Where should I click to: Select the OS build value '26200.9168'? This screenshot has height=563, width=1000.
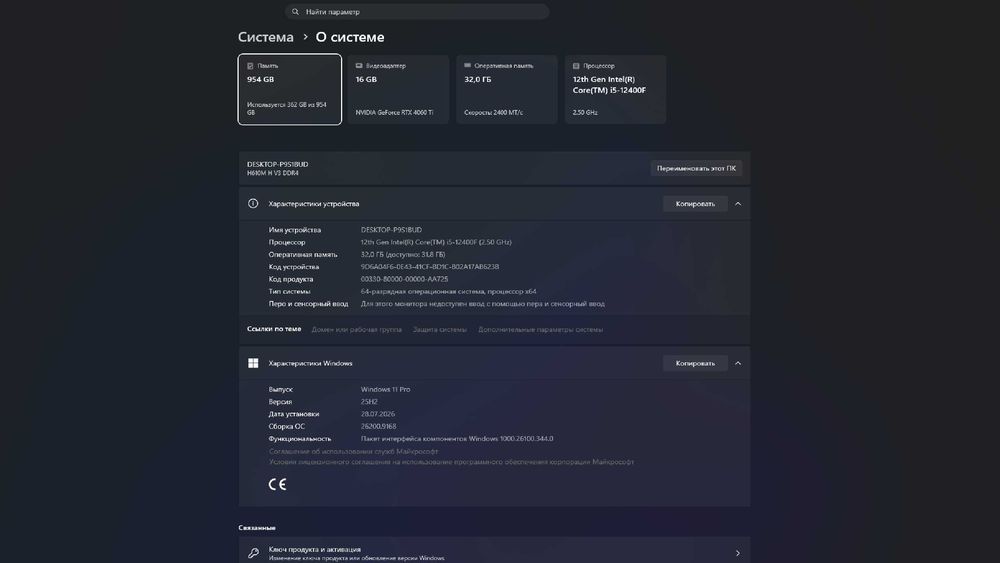click(378, 426)
